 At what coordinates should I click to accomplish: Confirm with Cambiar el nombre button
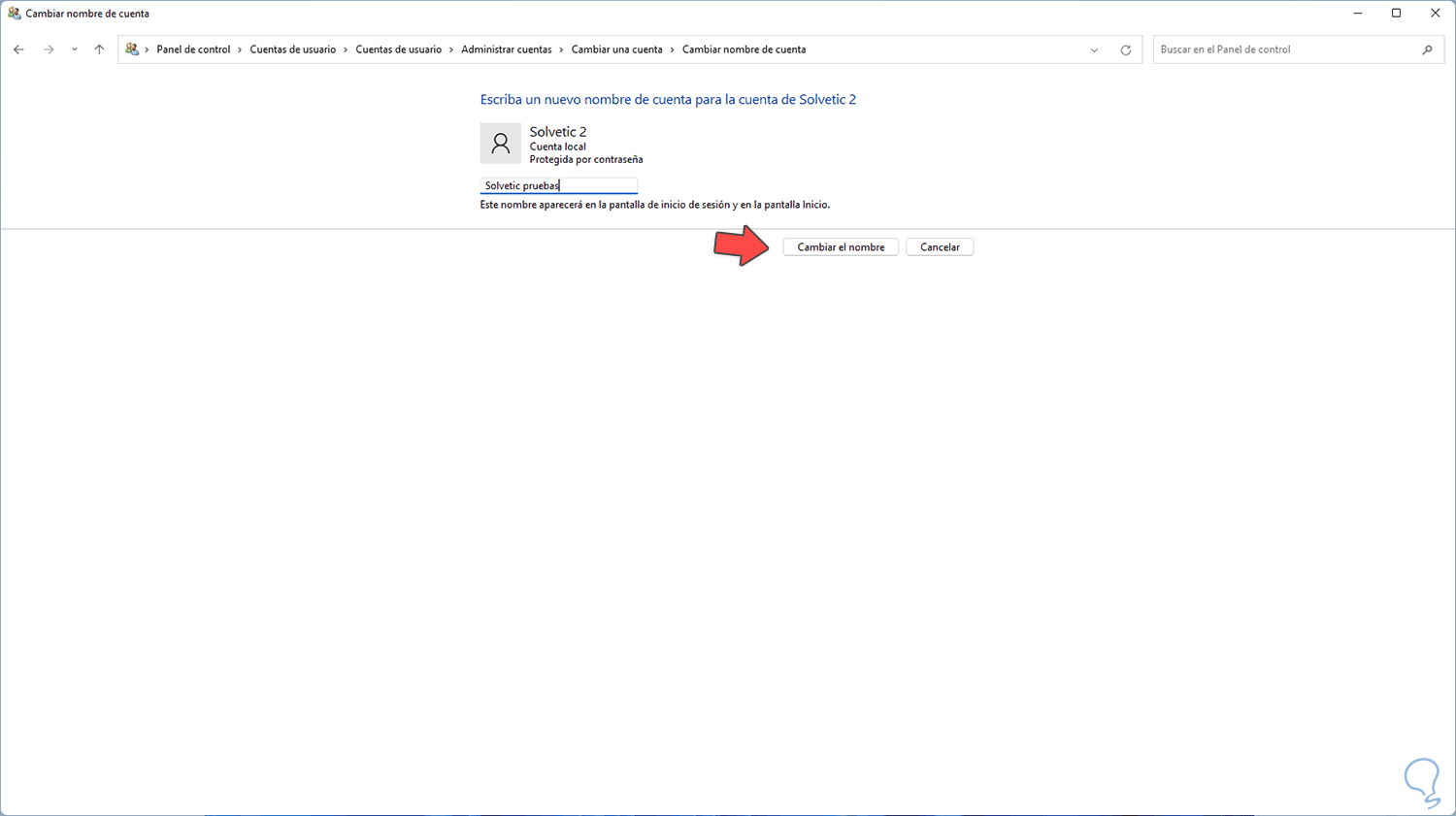841,247
